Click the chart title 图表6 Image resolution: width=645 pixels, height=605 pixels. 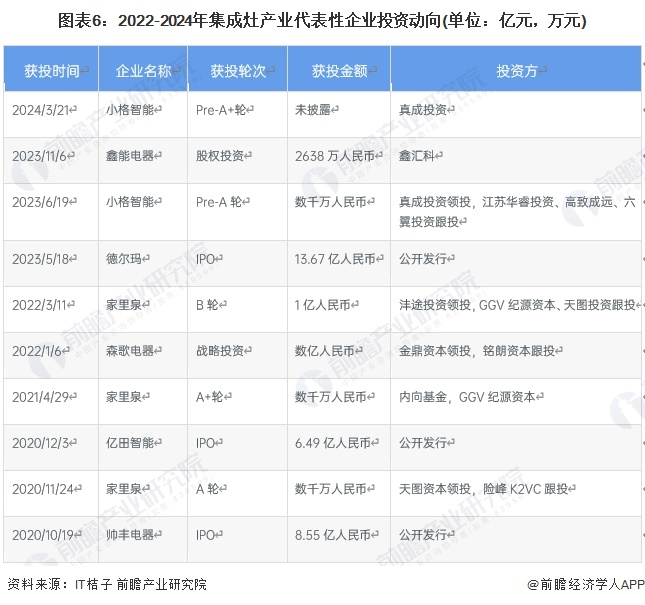(322, 21)
